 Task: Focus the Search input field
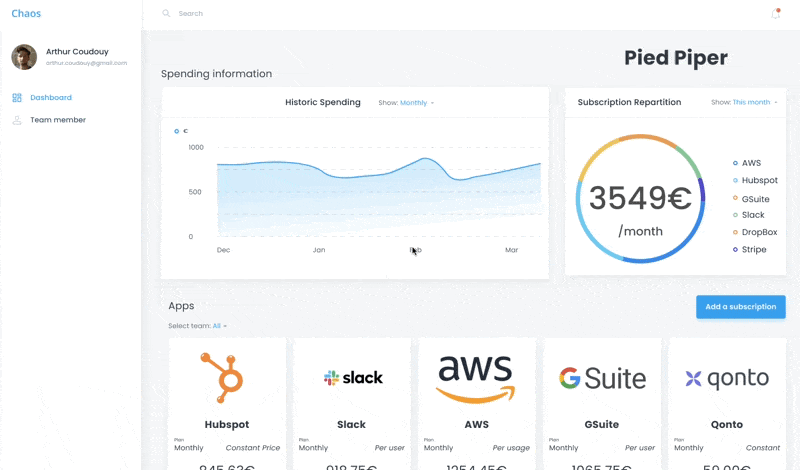pos(191,14)
